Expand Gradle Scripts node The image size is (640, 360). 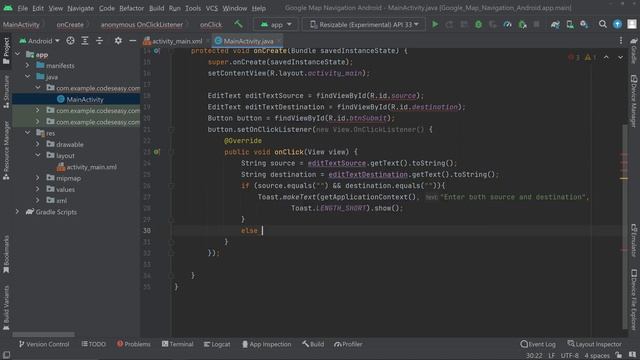pos(18,212)
